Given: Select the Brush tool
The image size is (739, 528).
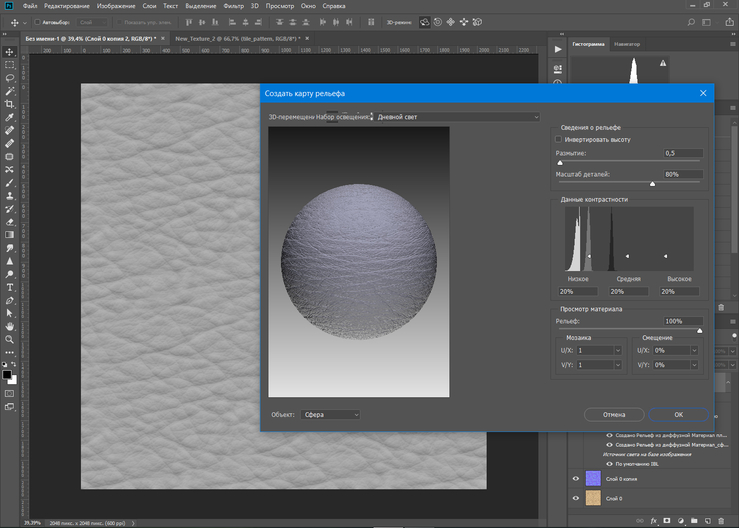Looking at the screenshot, I should (9, 182).
